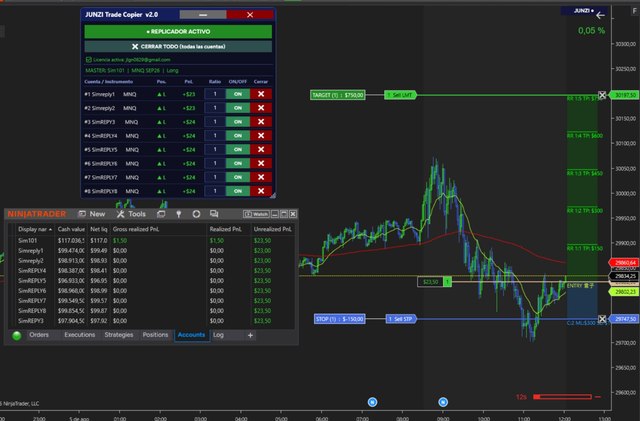This screenshot has width=640, height=421.
Task: Close position for #3 SimREPY3 with red X
Action: (x=261, y=122)
